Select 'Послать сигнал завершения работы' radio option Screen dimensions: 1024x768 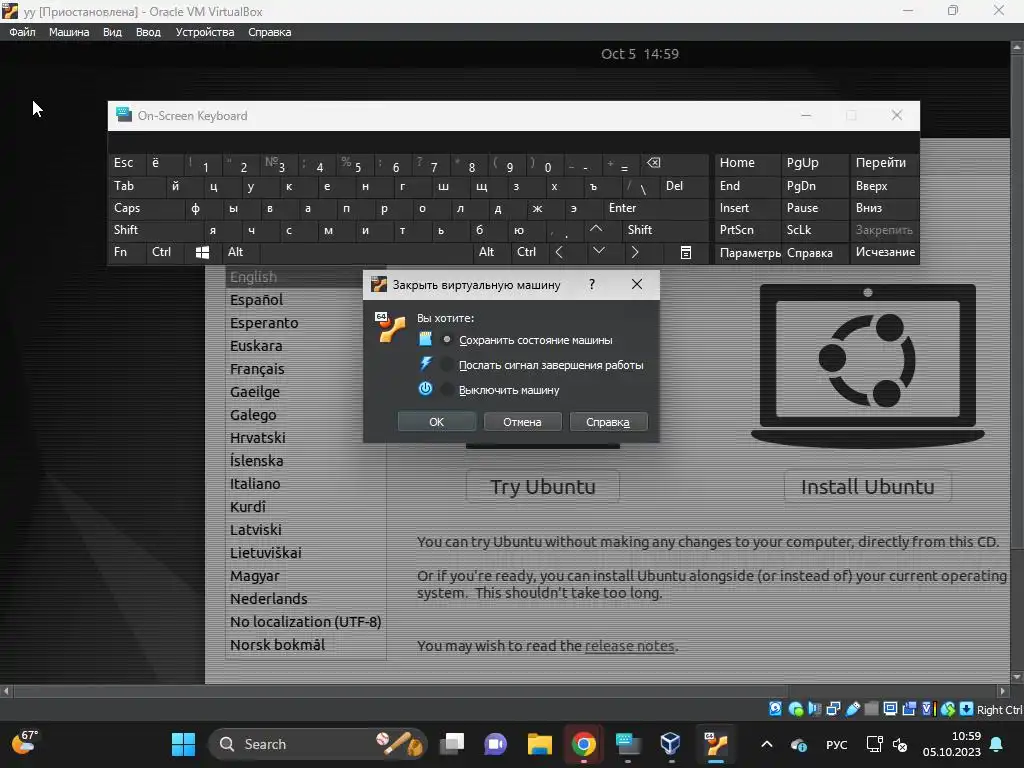coord(447,364)
